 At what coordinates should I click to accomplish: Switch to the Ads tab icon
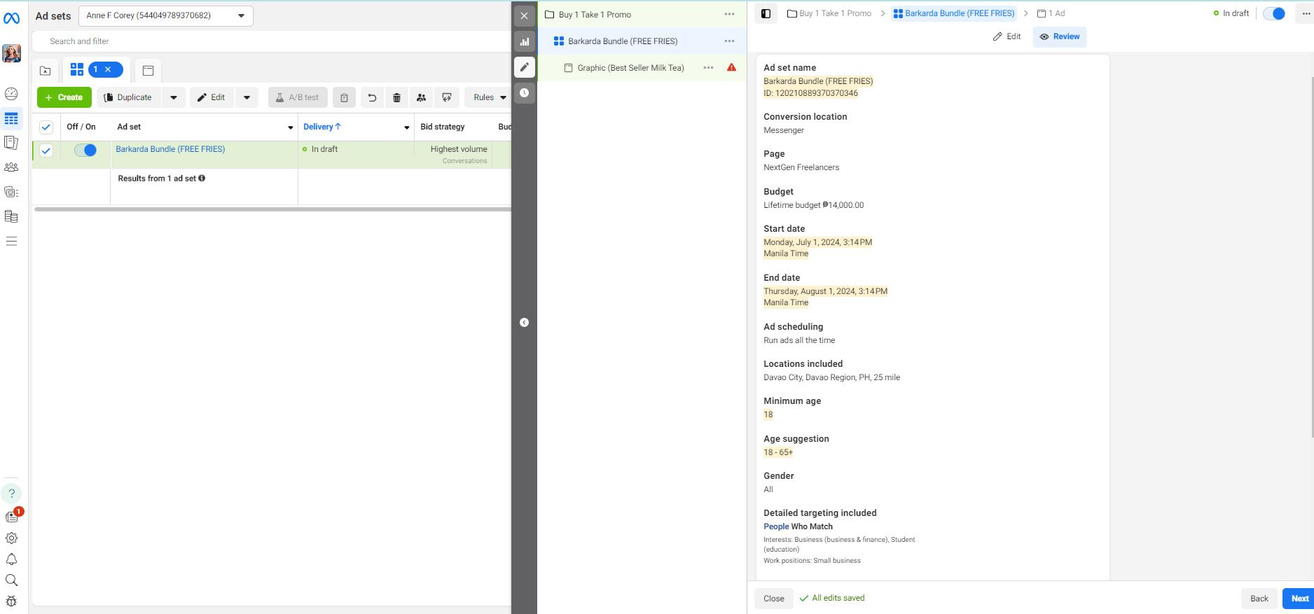pyautogui.click(x=148, y=71)
